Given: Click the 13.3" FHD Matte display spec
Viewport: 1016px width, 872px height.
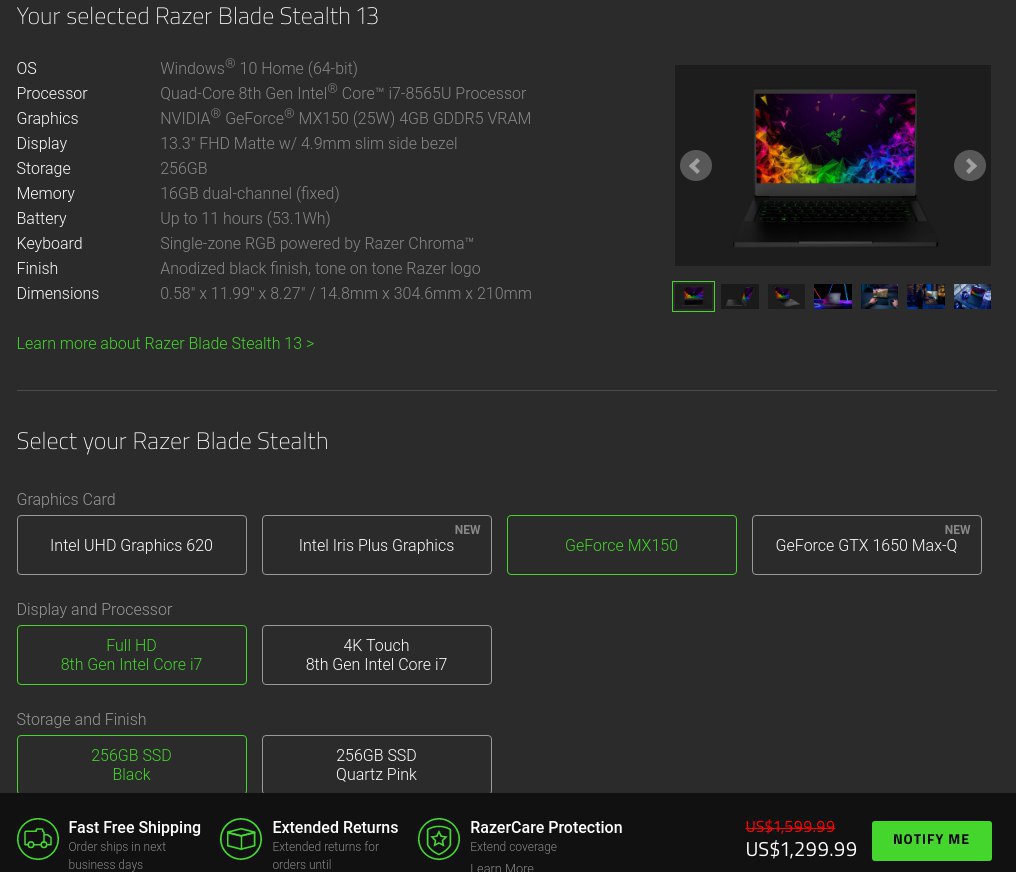Looking at the screenshot, I should click(x=308, y=143).
